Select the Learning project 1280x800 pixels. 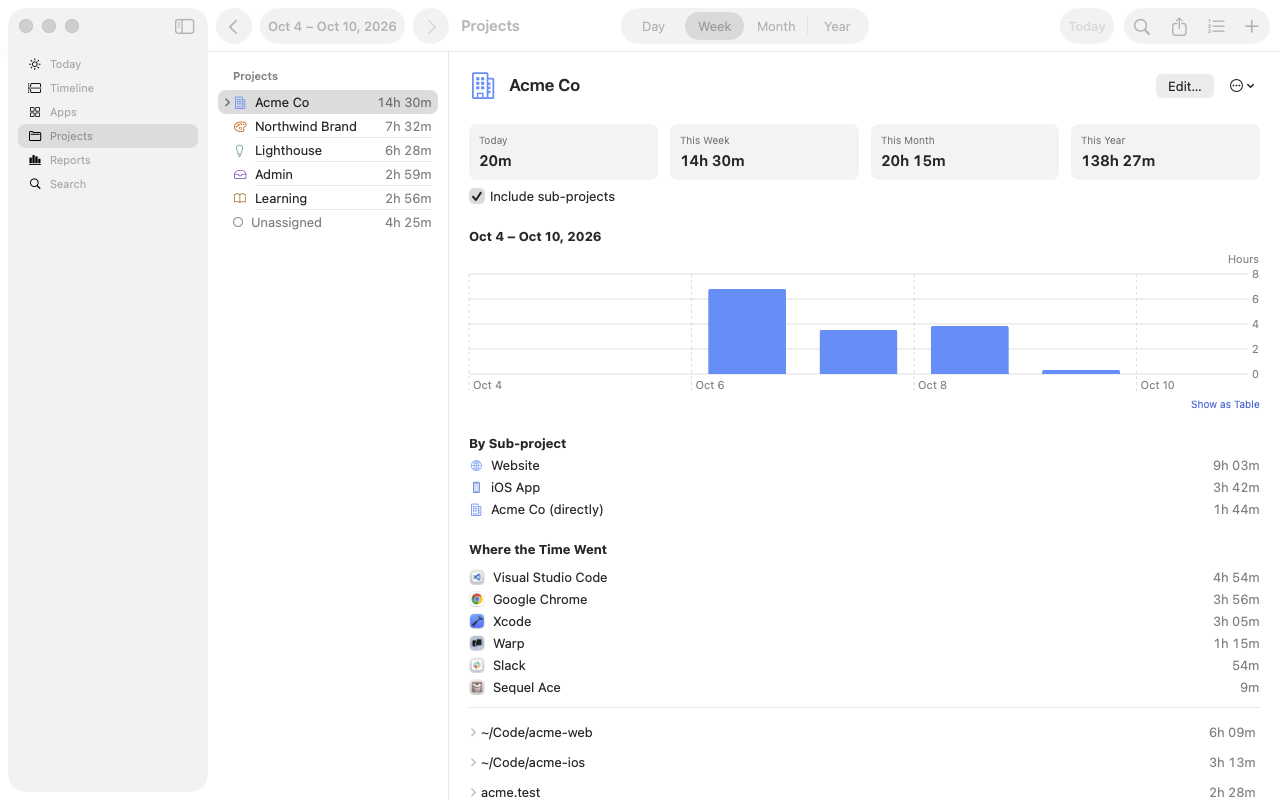pos(328,198)
